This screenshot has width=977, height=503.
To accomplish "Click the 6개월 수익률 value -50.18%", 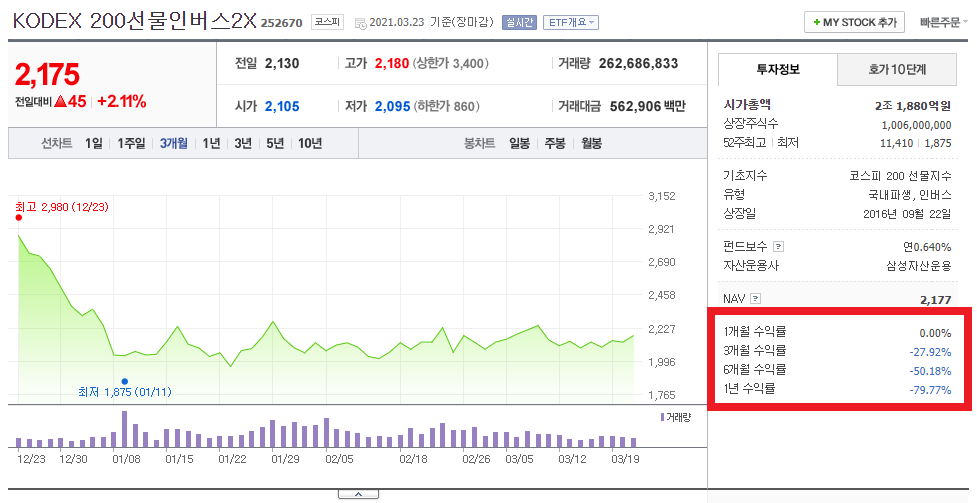I will tap(930, 371).
